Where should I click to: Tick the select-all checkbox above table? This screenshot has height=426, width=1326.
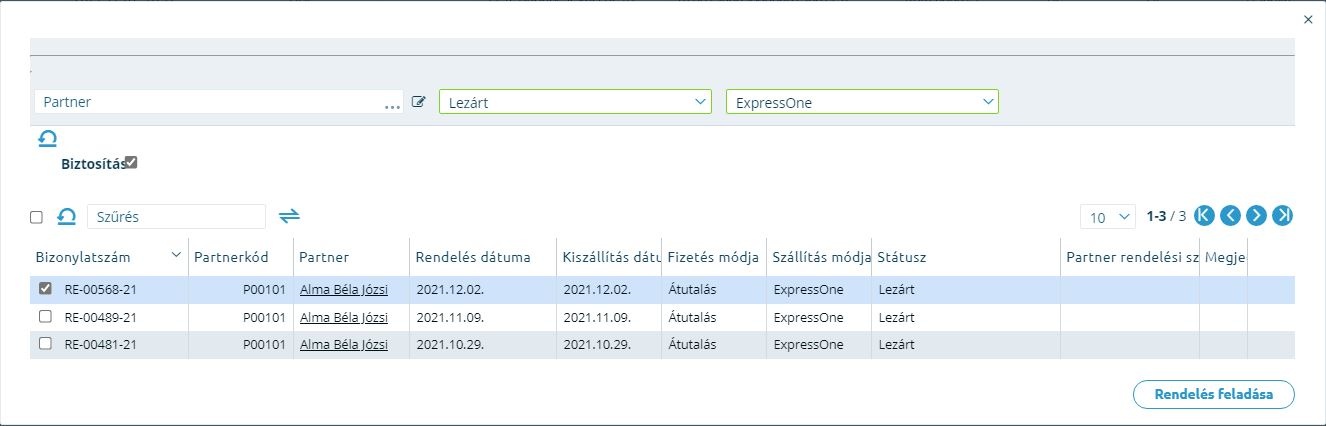tap(36, 217)
